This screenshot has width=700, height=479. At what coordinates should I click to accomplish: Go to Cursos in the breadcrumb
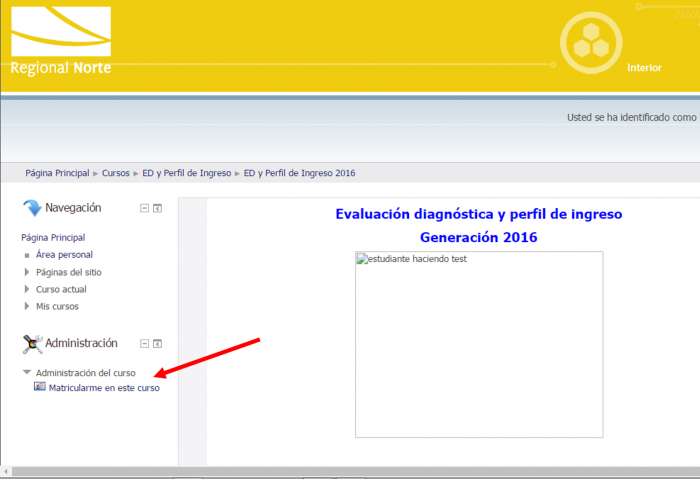click(116, 173)
